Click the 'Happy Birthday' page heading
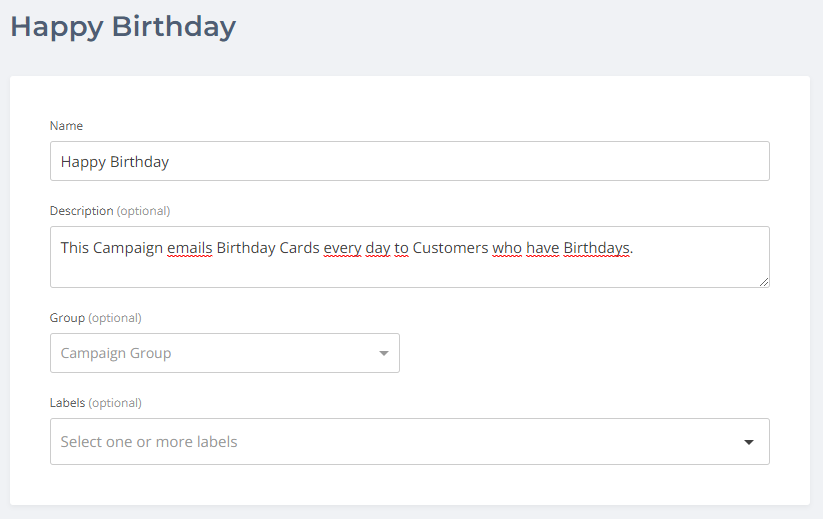Screen dimensions: 823x519 (x=123, y=27)
